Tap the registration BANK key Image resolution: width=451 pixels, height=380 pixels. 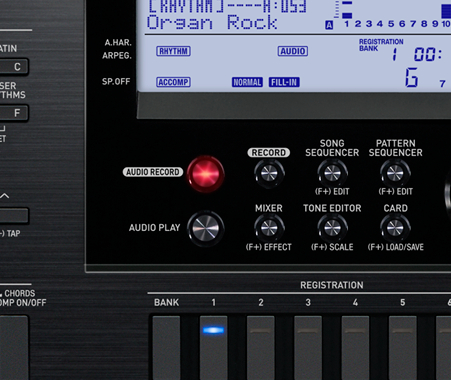[x=166, y=348]
